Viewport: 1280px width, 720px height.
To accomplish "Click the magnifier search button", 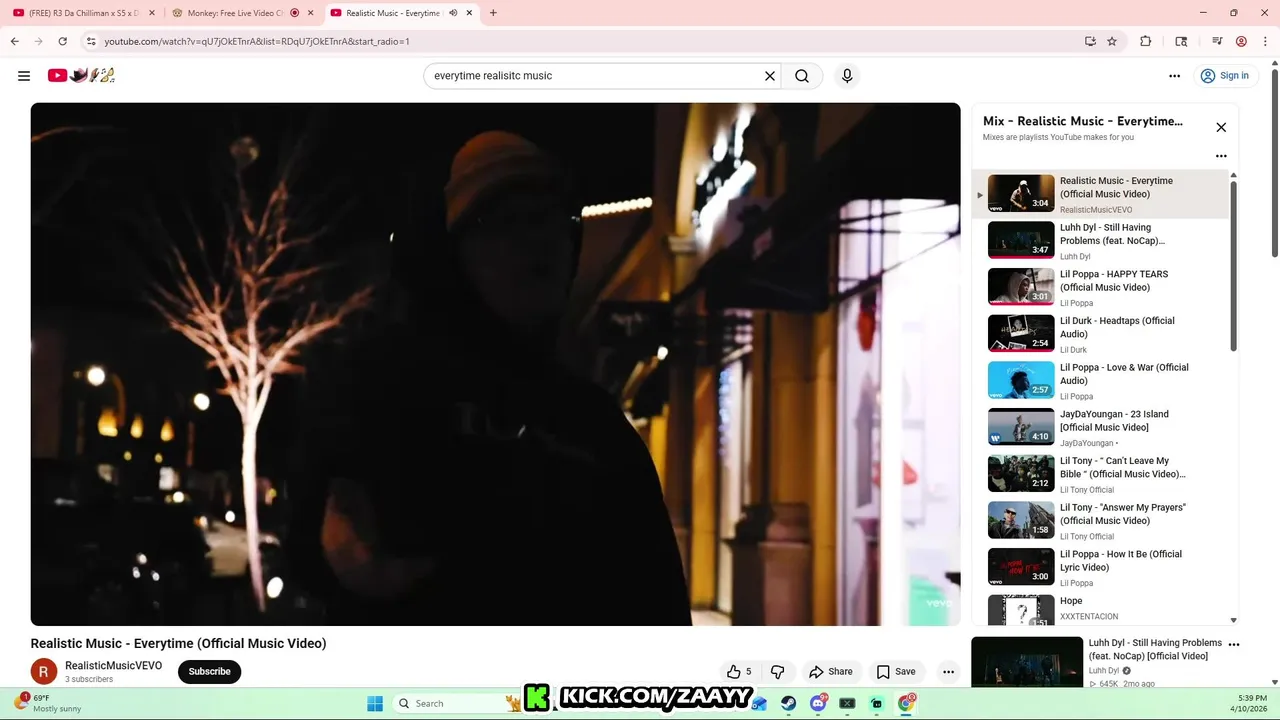I will tap(802, 76).
